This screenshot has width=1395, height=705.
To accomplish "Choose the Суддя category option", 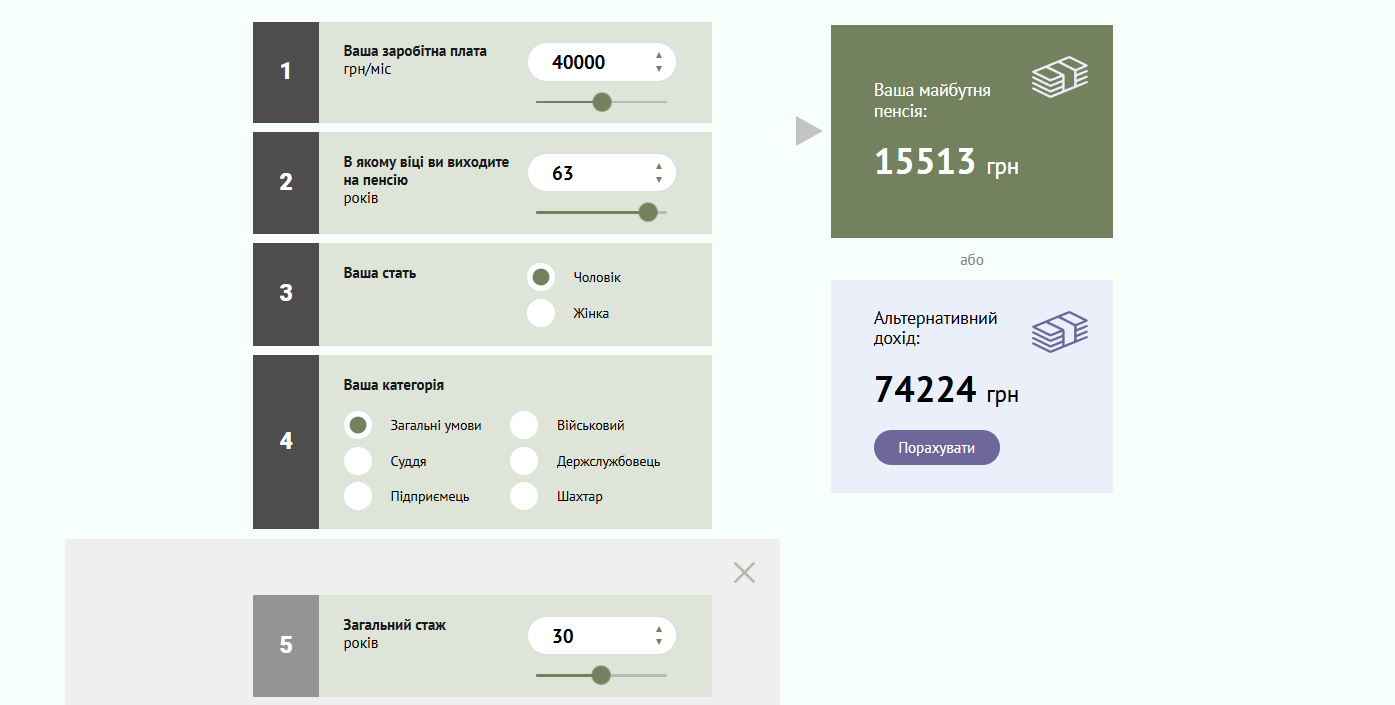I will (358, 461).
